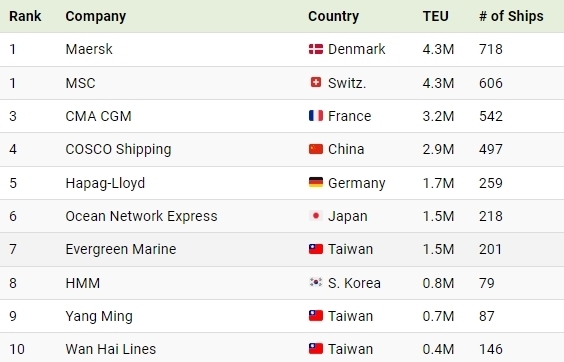Select the 718 ships cell for Maersk
Viewport: 564px width, 362px height.
[491, 49]
